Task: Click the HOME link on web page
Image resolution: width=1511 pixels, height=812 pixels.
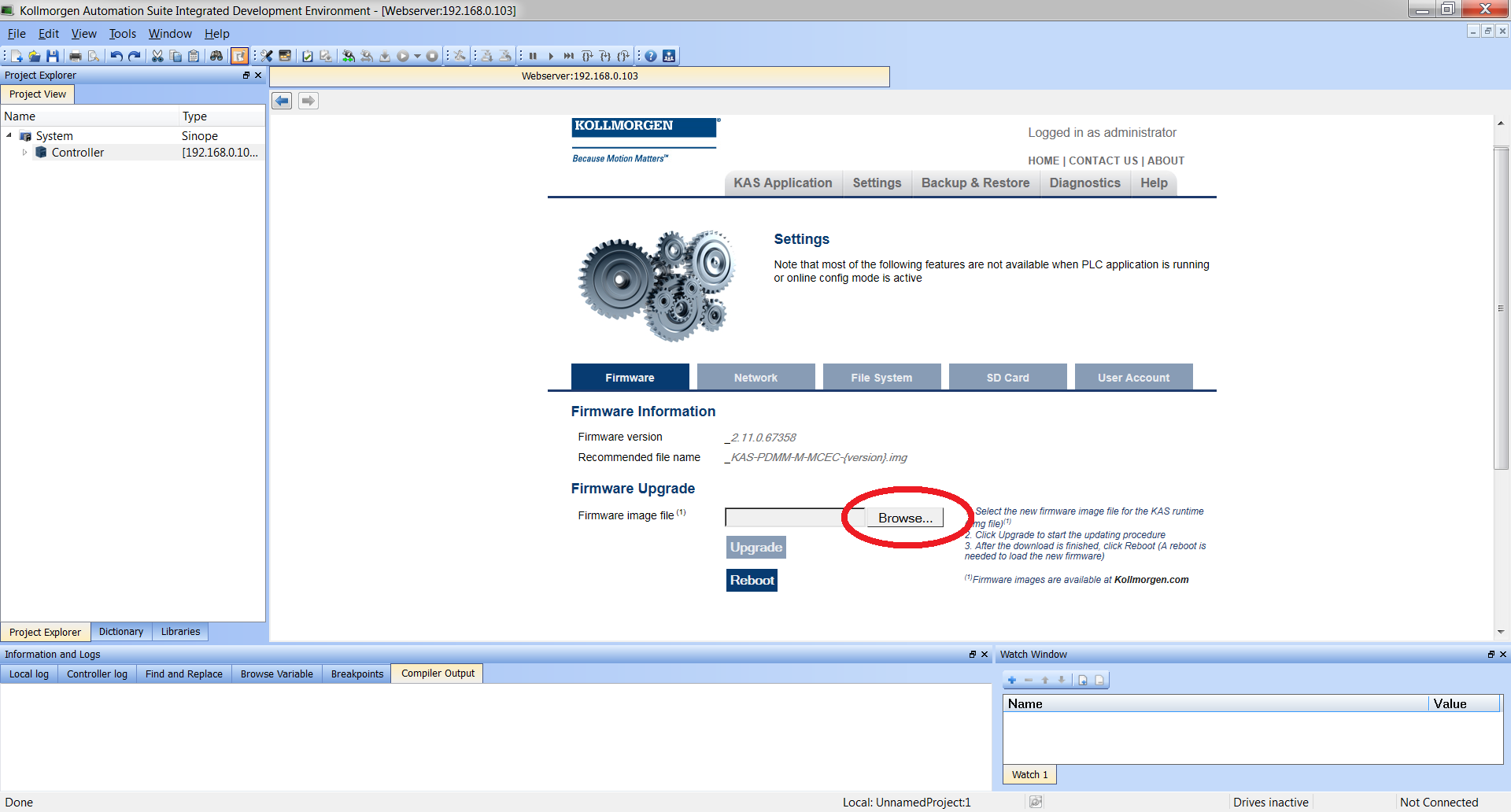Action: pos(1044,161)
